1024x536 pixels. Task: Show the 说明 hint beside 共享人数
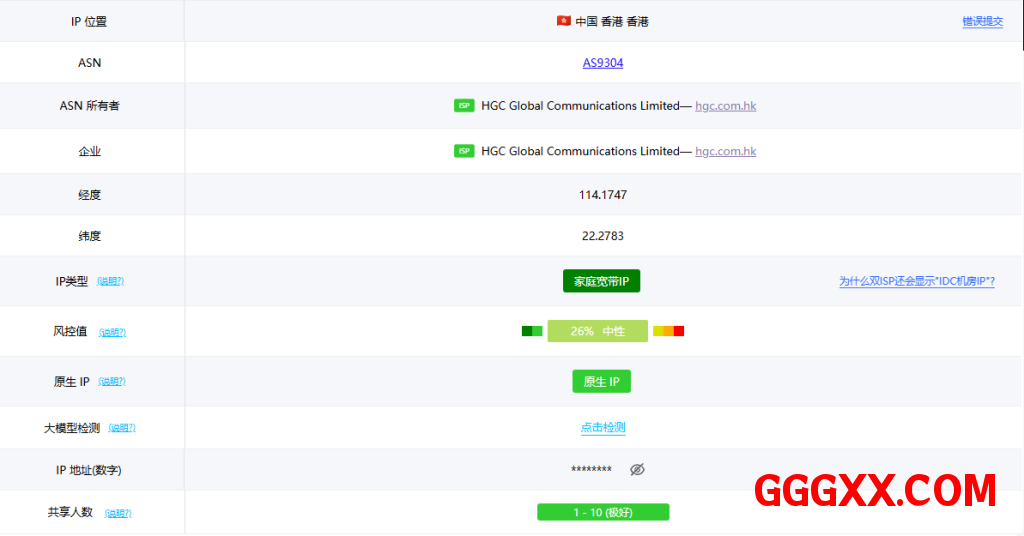pyautogui.click(x=118, y=513)
